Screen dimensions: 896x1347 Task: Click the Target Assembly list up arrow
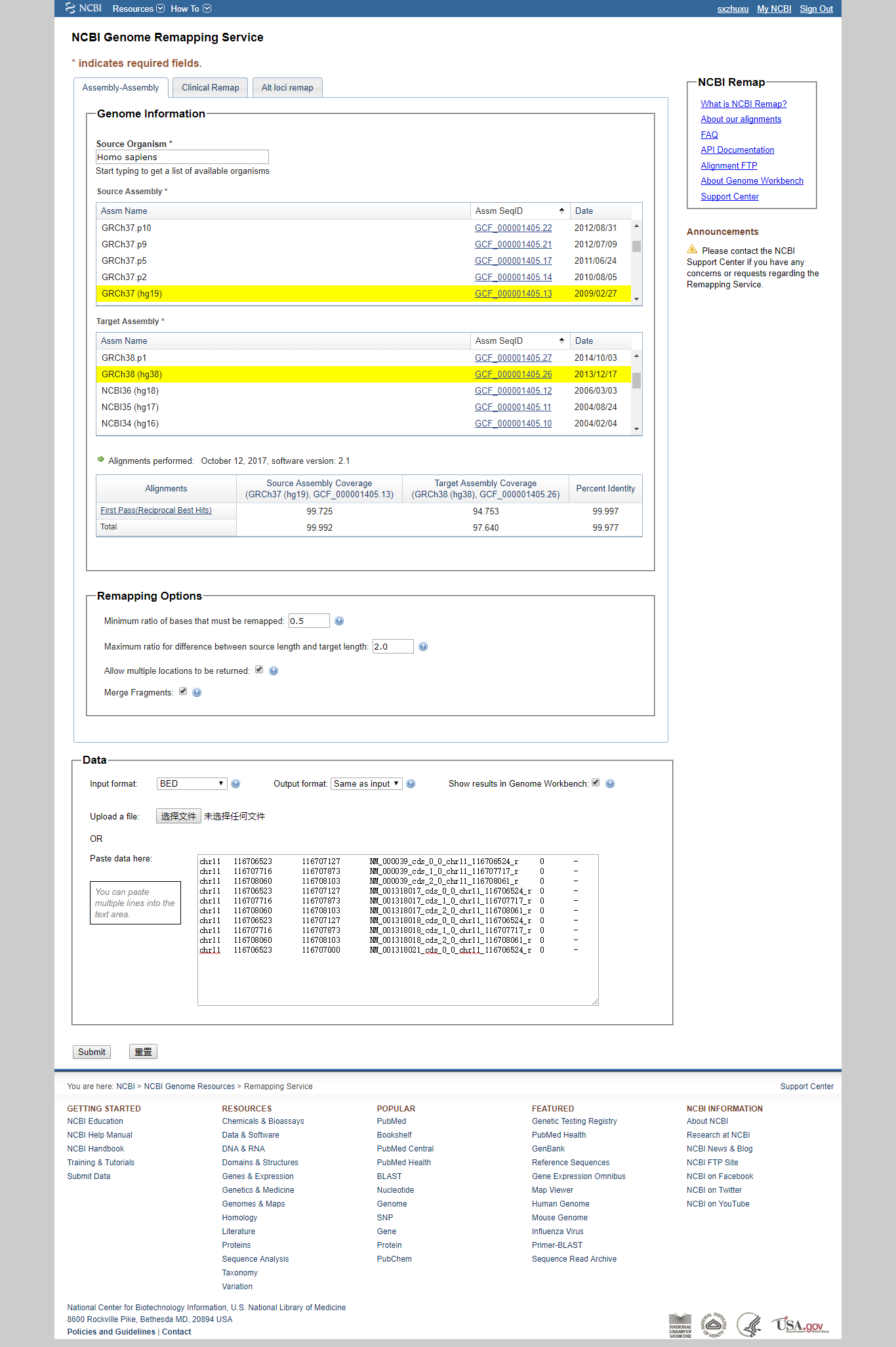636,356
